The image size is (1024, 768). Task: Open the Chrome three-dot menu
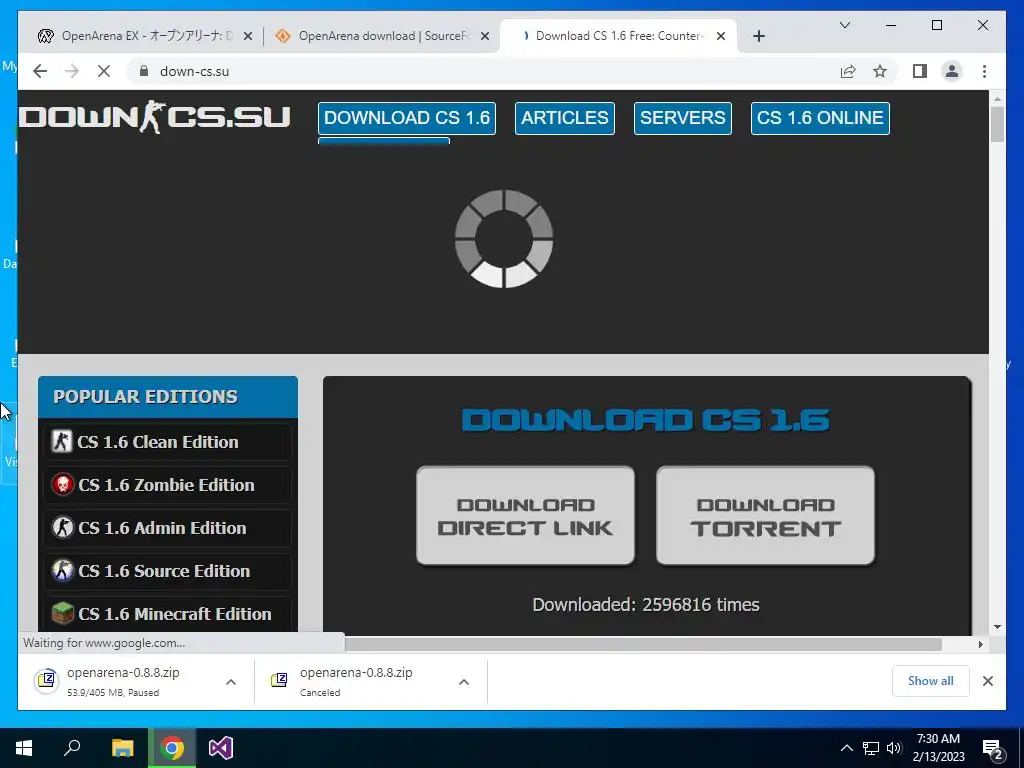pyautogui.click(x=984, y=71)
